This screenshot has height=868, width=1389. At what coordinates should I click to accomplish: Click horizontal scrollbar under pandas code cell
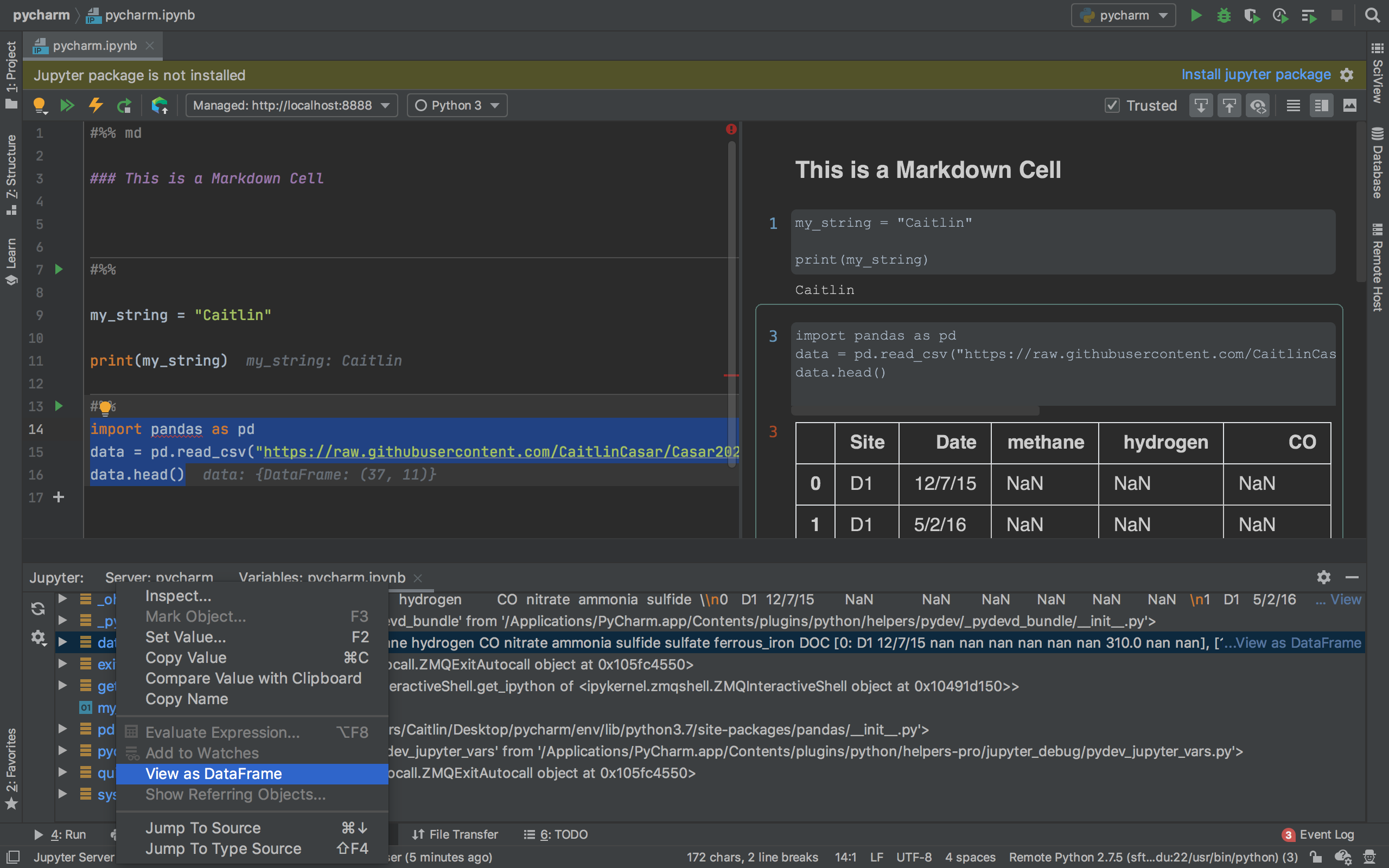[x=915, y=411]
